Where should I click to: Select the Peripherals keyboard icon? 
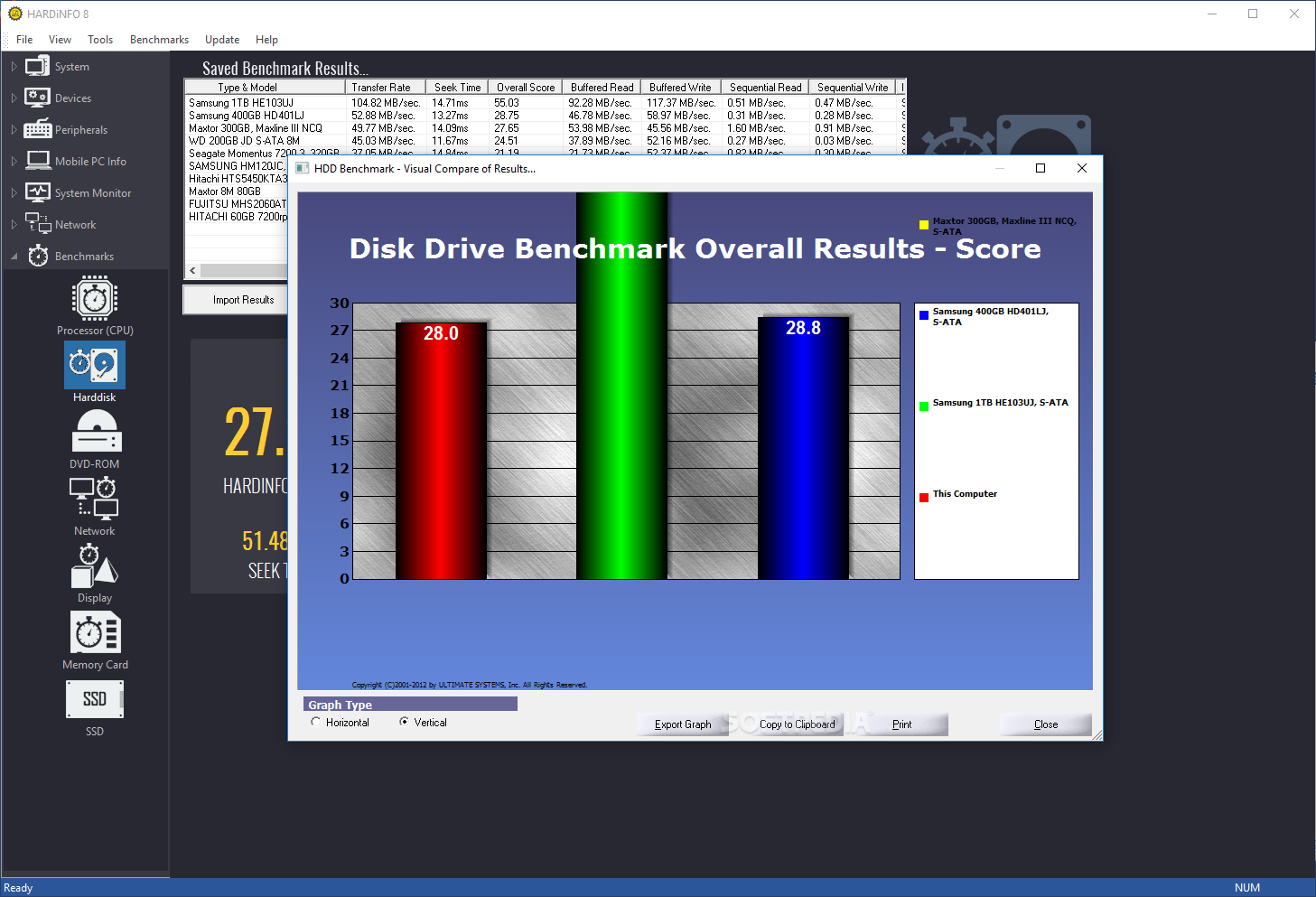(37, 129)
